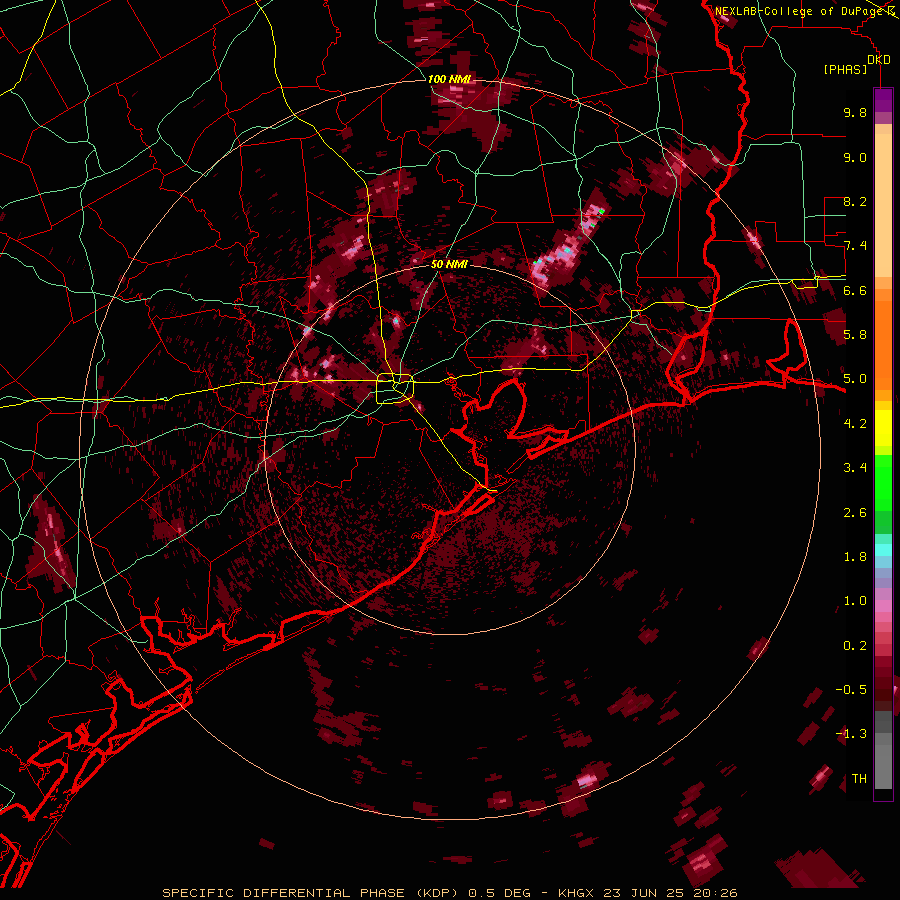Click the 4.2 value on the color scale
Screen dimensions: 900x900
tap(855, 424)
